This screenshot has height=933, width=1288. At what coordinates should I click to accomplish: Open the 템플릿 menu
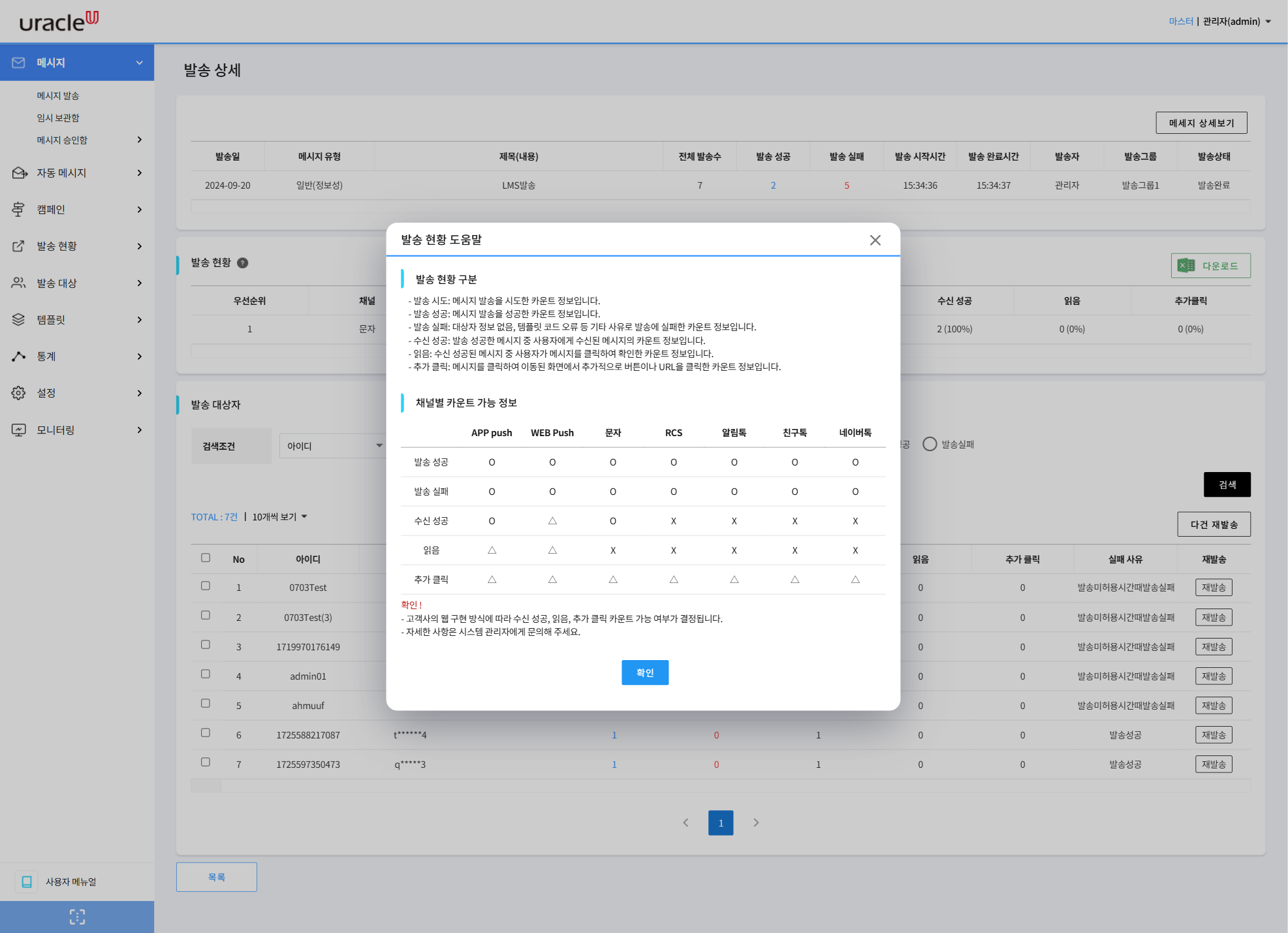(x=77, y=320)
